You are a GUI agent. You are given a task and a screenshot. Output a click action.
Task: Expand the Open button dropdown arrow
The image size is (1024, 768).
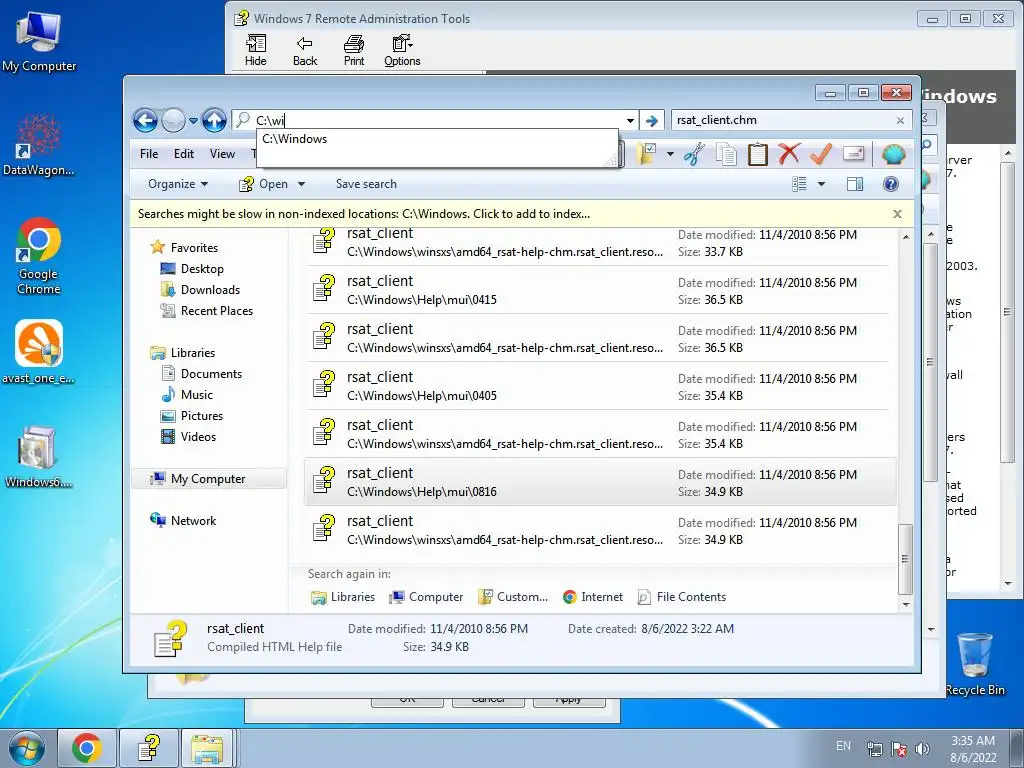click(x=301, y=184)
